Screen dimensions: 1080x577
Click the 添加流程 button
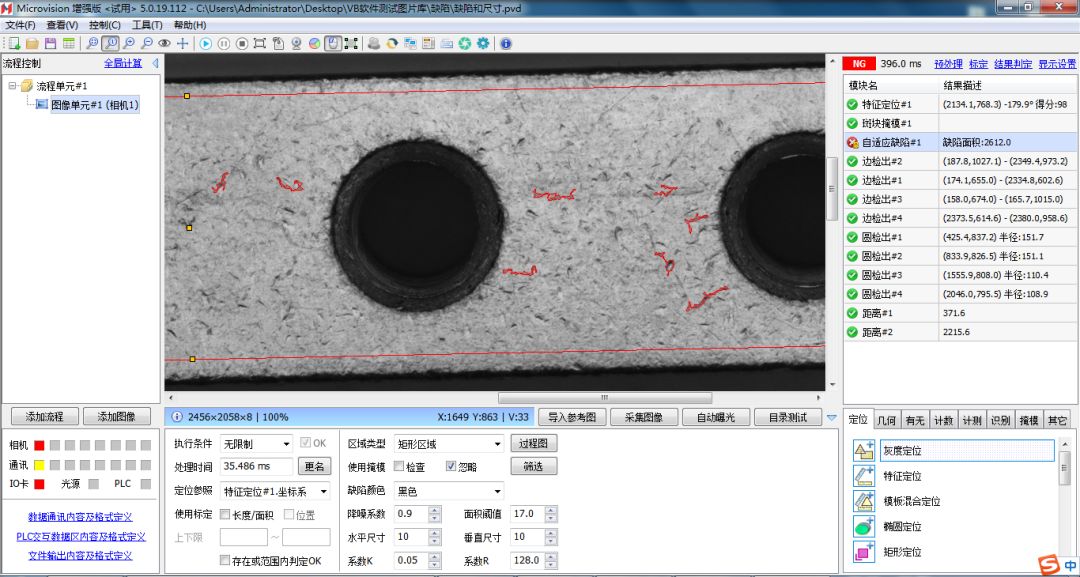(x=44, y=416)
